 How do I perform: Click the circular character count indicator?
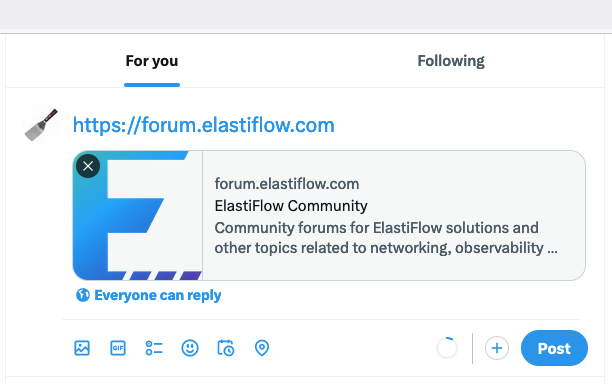[x=447, y=348]
